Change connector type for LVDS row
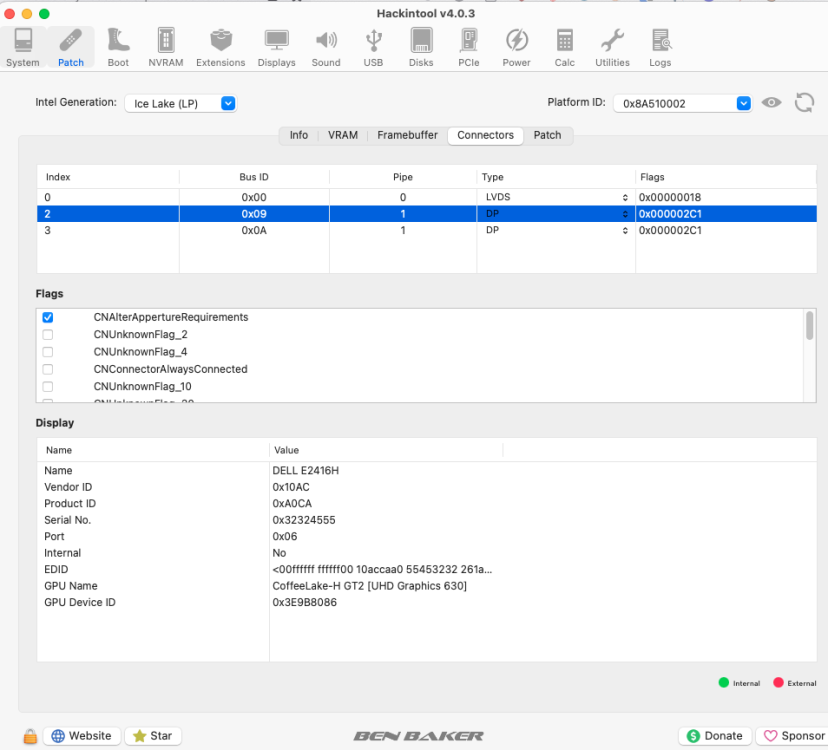This screenshot has width=828, height=750. click(556, 197)
